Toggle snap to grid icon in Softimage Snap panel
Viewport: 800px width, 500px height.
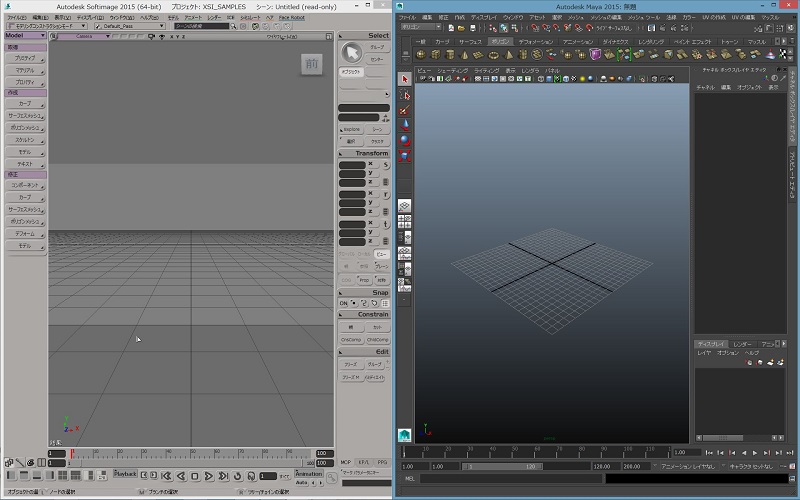click(385, 303)
